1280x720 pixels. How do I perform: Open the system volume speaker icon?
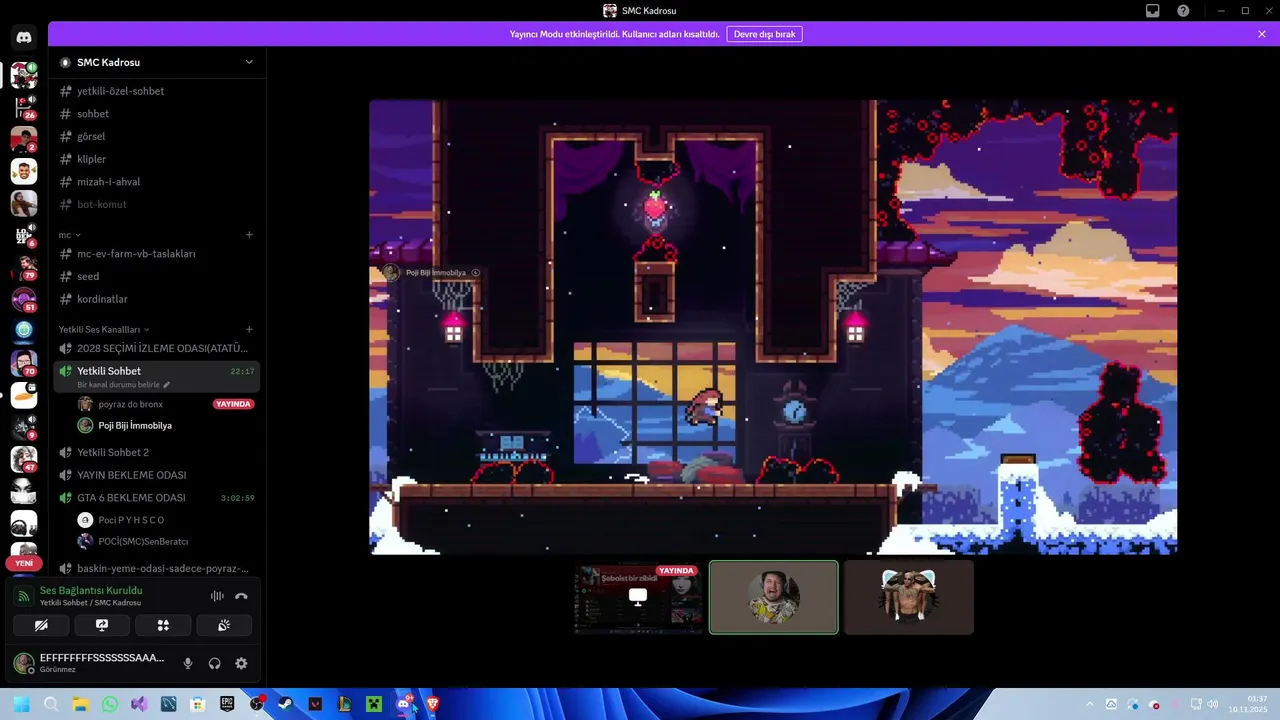click(x=1212, y=704)
